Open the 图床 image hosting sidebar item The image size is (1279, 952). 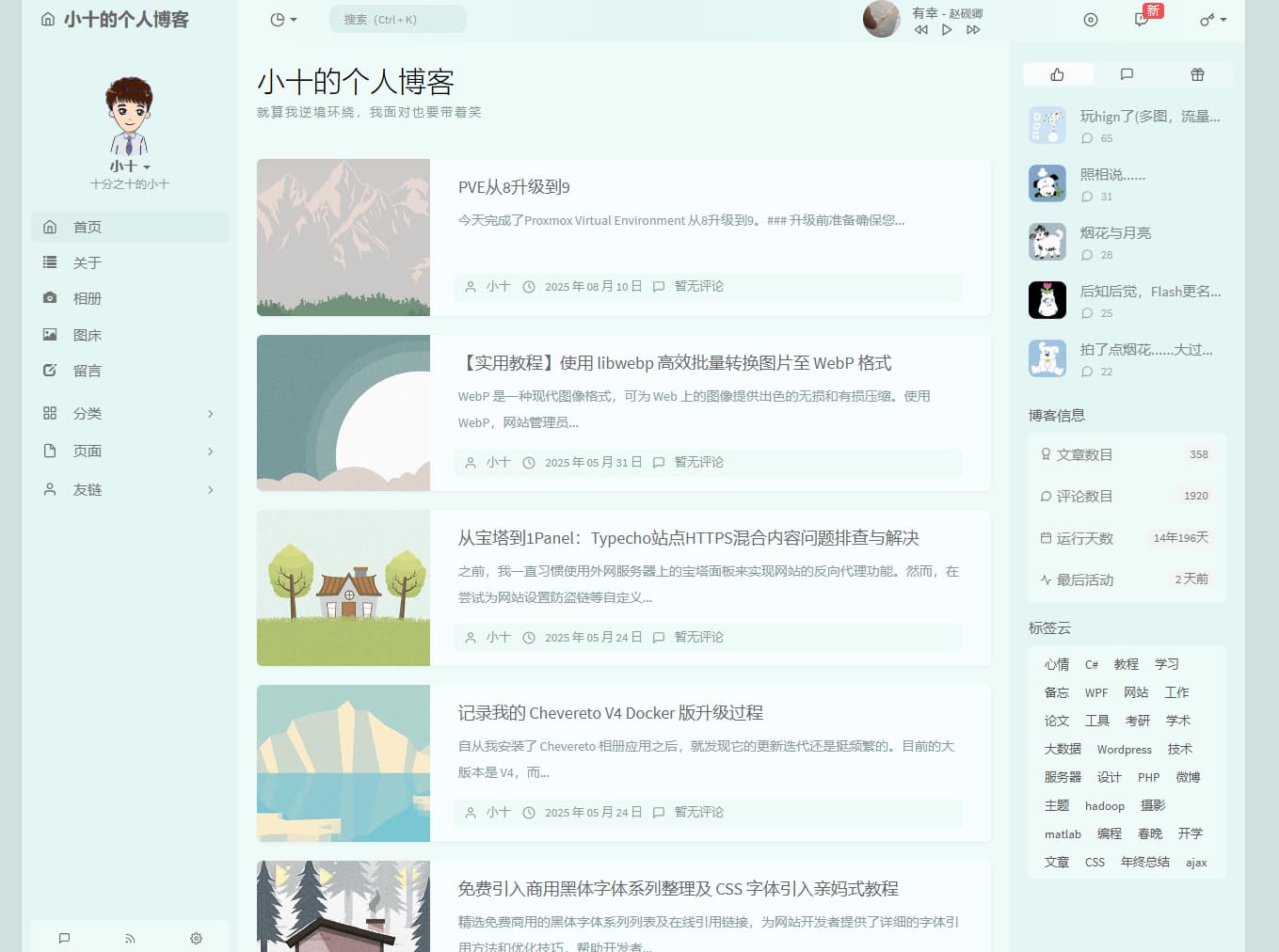coord(88,334)
